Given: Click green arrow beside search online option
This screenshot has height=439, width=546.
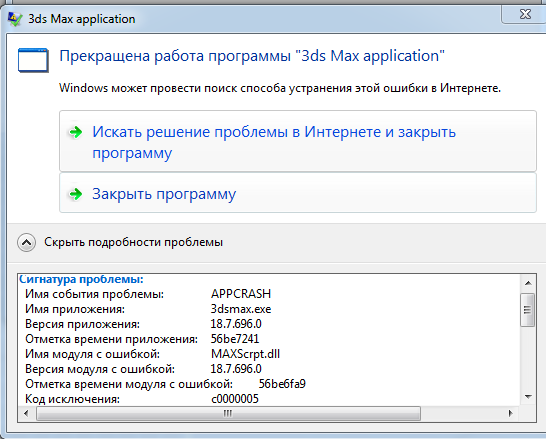Looking at the screenshot, I should click(x=76, y=132).
